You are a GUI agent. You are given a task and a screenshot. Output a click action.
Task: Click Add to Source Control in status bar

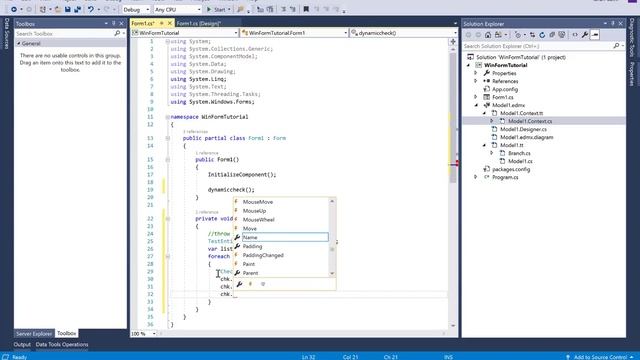click(599, 357)
